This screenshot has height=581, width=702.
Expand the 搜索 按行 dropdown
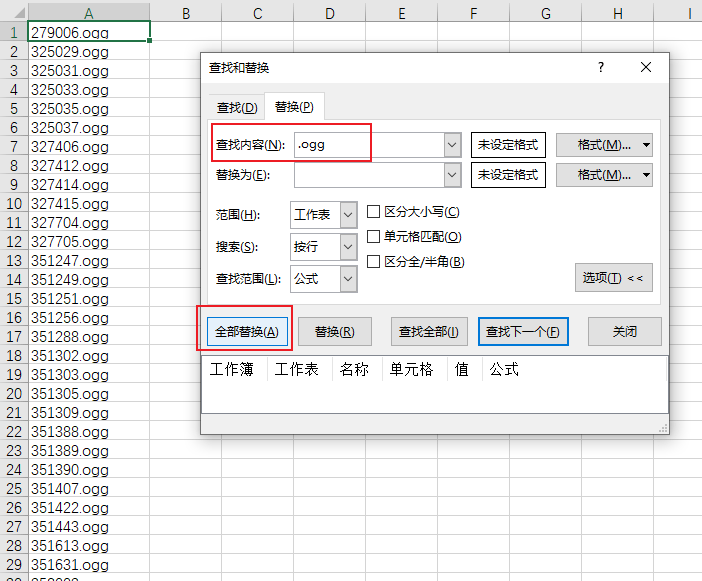[348, 247]
